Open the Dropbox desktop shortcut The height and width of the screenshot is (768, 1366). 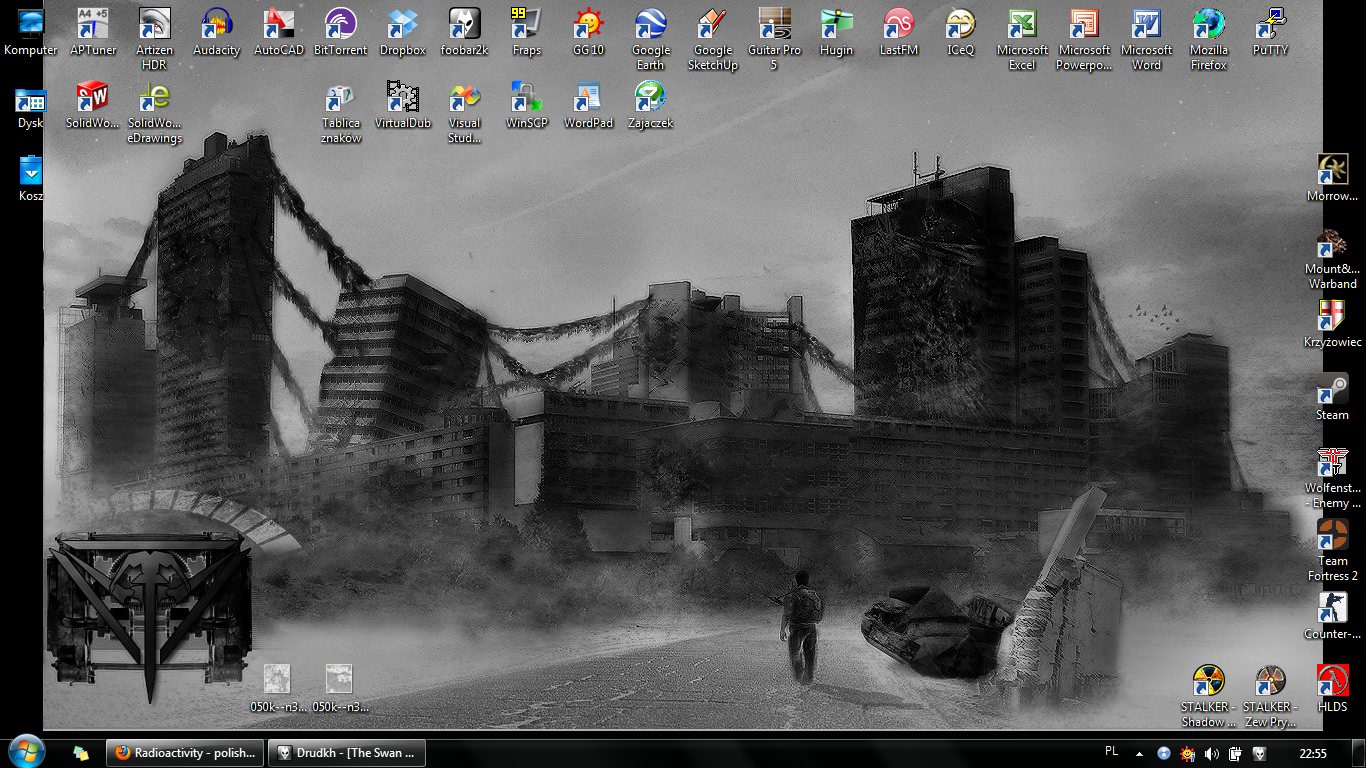point(402,24)
